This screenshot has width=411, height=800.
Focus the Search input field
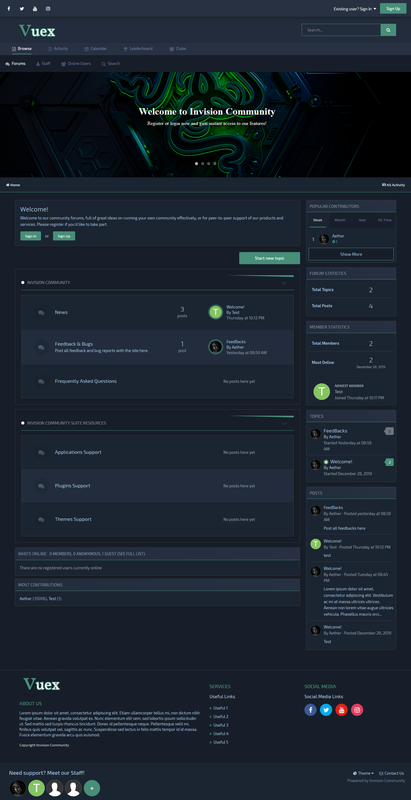[x=341, y=30]
